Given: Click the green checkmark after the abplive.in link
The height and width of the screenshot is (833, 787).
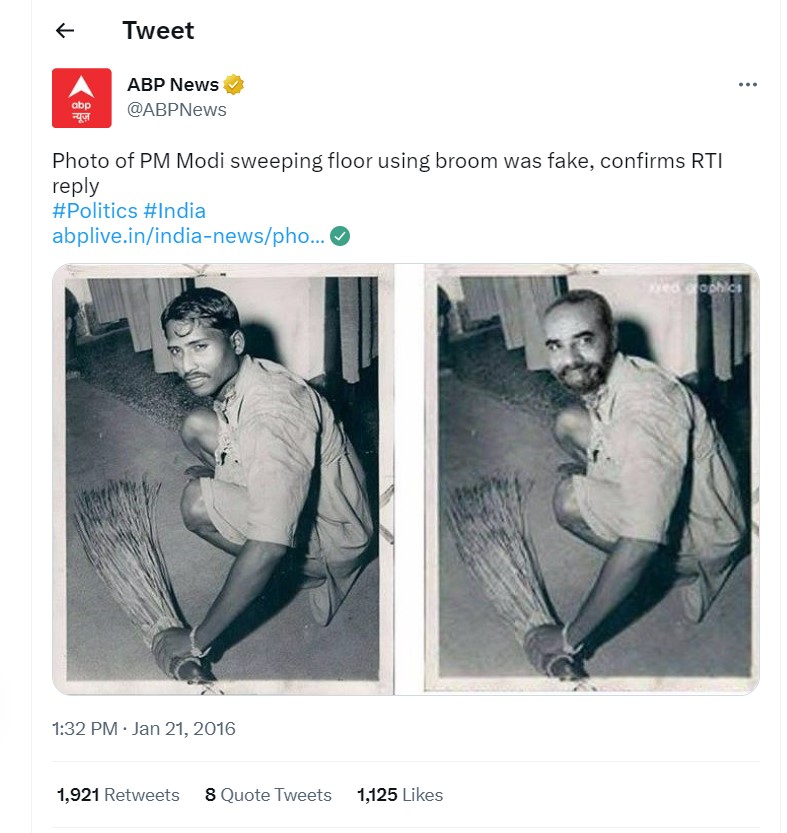Looking at the screenshot, I should (x=338, y=238).
